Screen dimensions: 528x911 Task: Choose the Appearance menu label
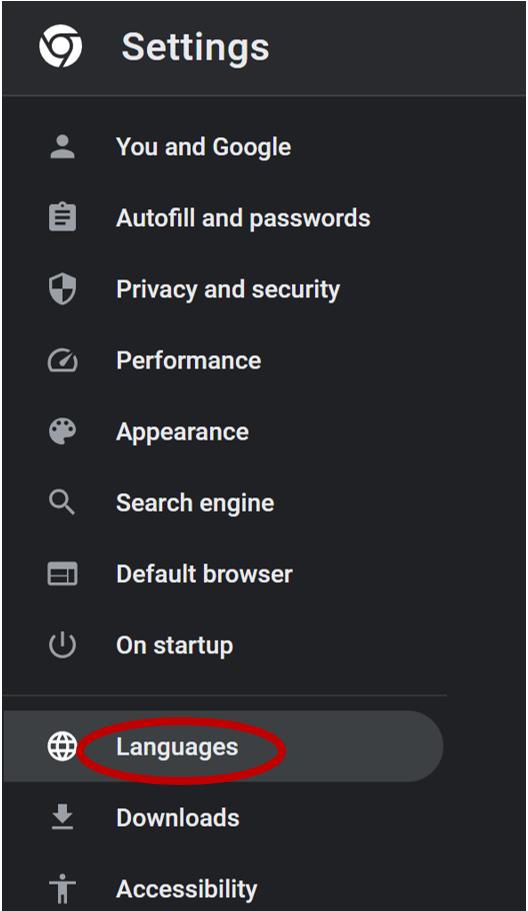tap(182, 433)
